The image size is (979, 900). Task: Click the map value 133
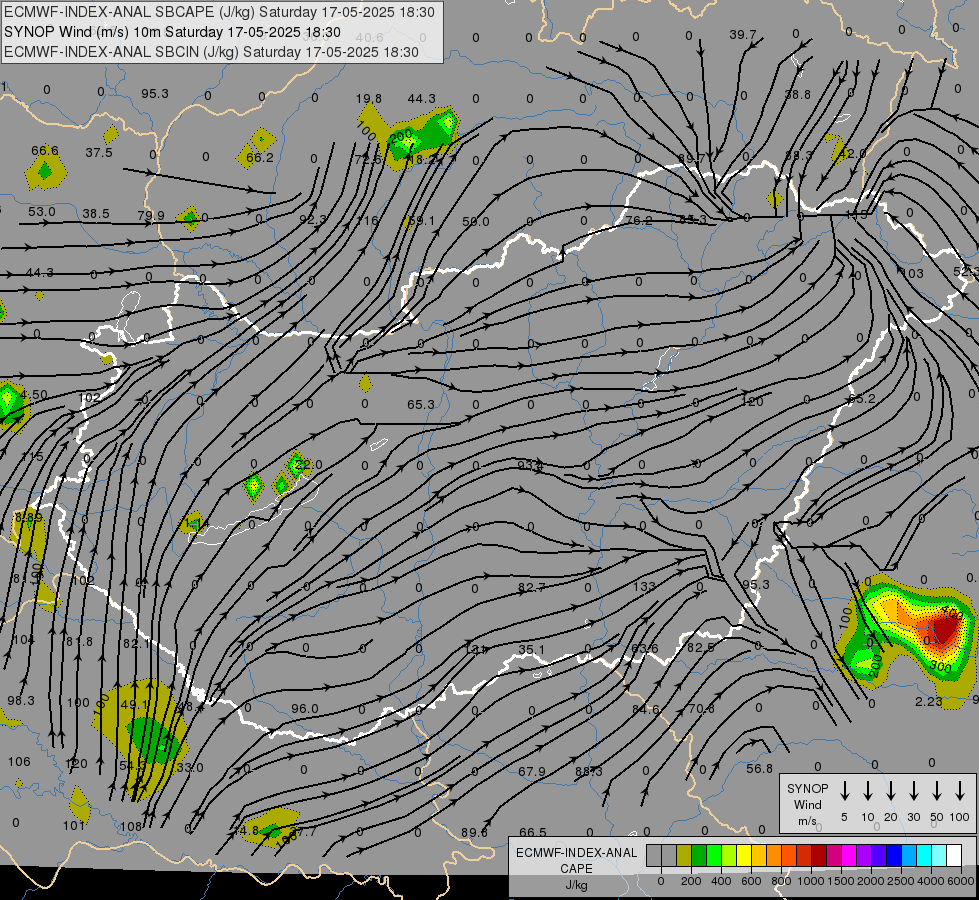click(644, 586)
